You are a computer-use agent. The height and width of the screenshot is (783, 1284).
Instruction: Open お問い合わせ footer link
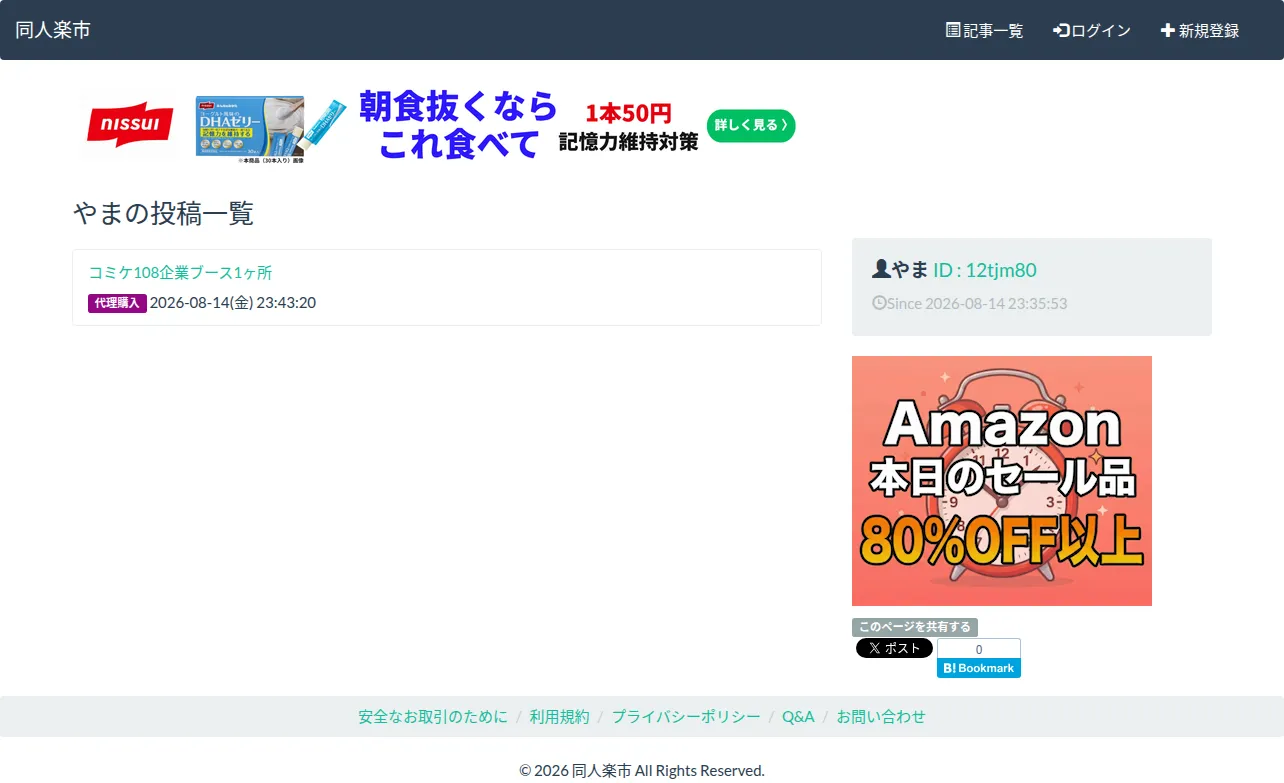click(881, 716)
